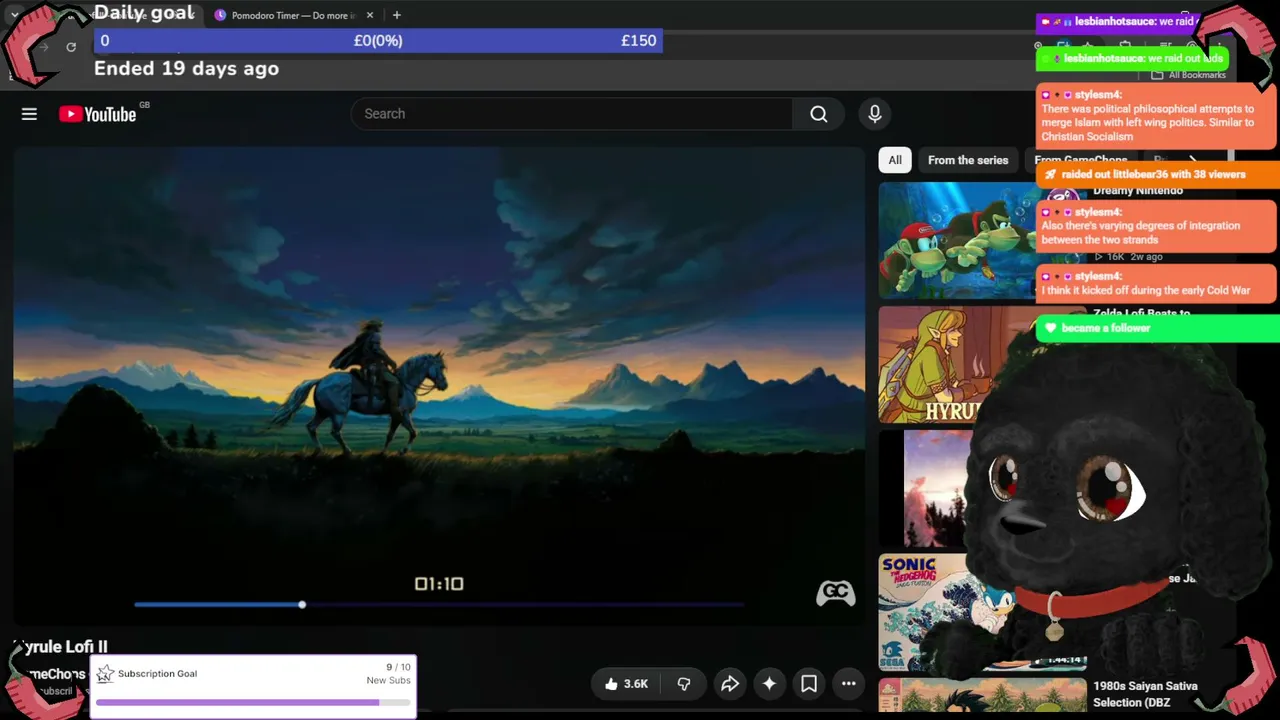This screenshot has width=1280, height=720.
Task: Show more filter chips with the arrow
Action: coord(1192,160)
